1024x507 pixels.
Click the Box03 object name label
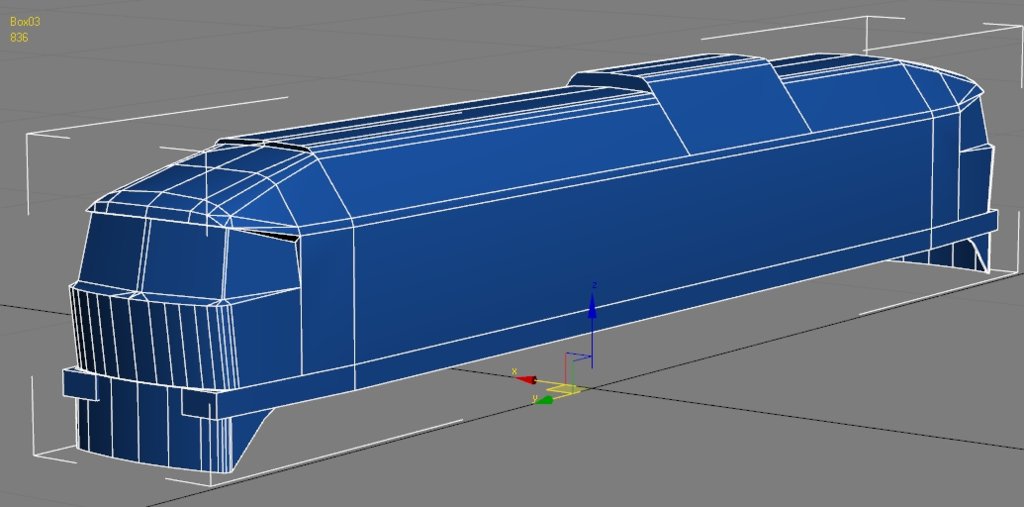[x=26, y=21]
